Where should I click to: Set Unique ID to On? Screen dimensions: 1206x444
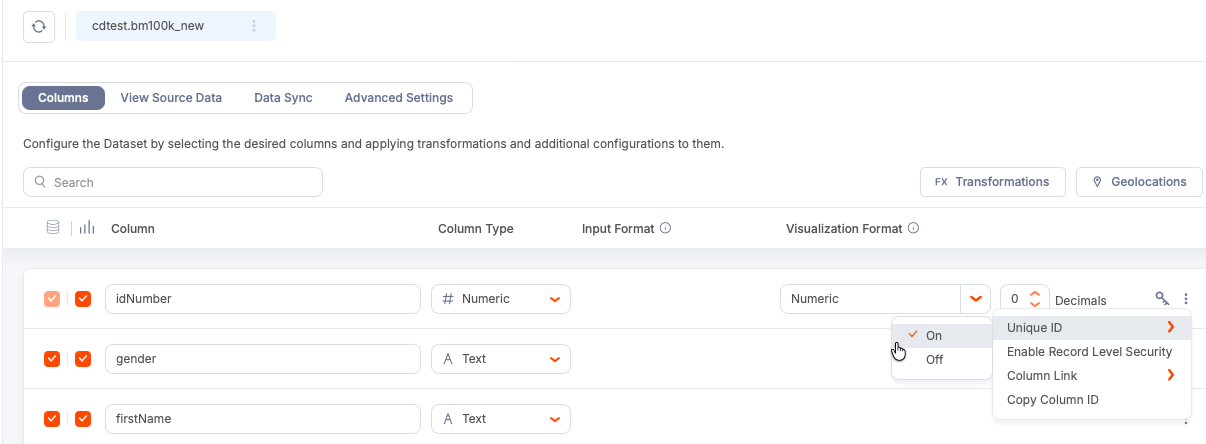[x=942, y=336]
